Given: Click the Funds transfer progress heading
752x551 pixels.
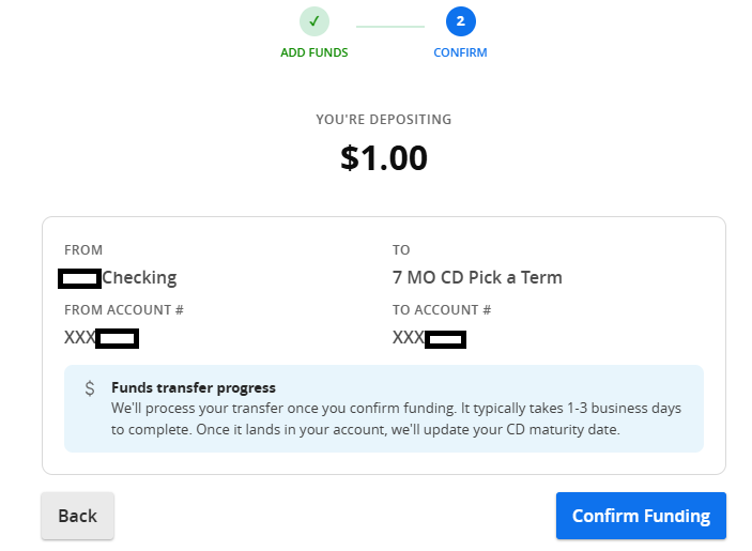Looking at the screenshot, I should click(x=193, y=387).
